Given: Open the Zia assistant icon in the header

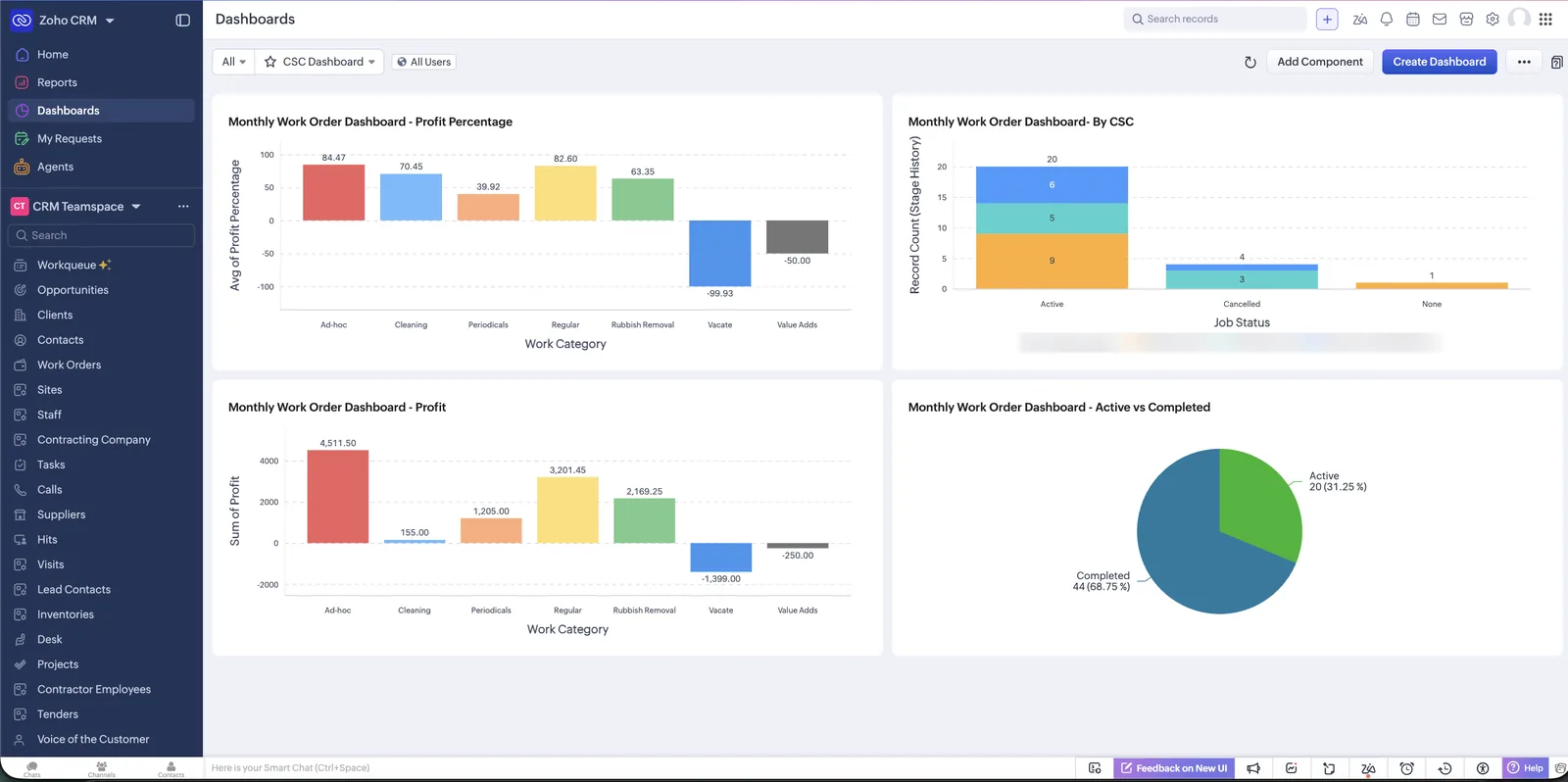Looking at the screenshot, I should point(1360,19).
